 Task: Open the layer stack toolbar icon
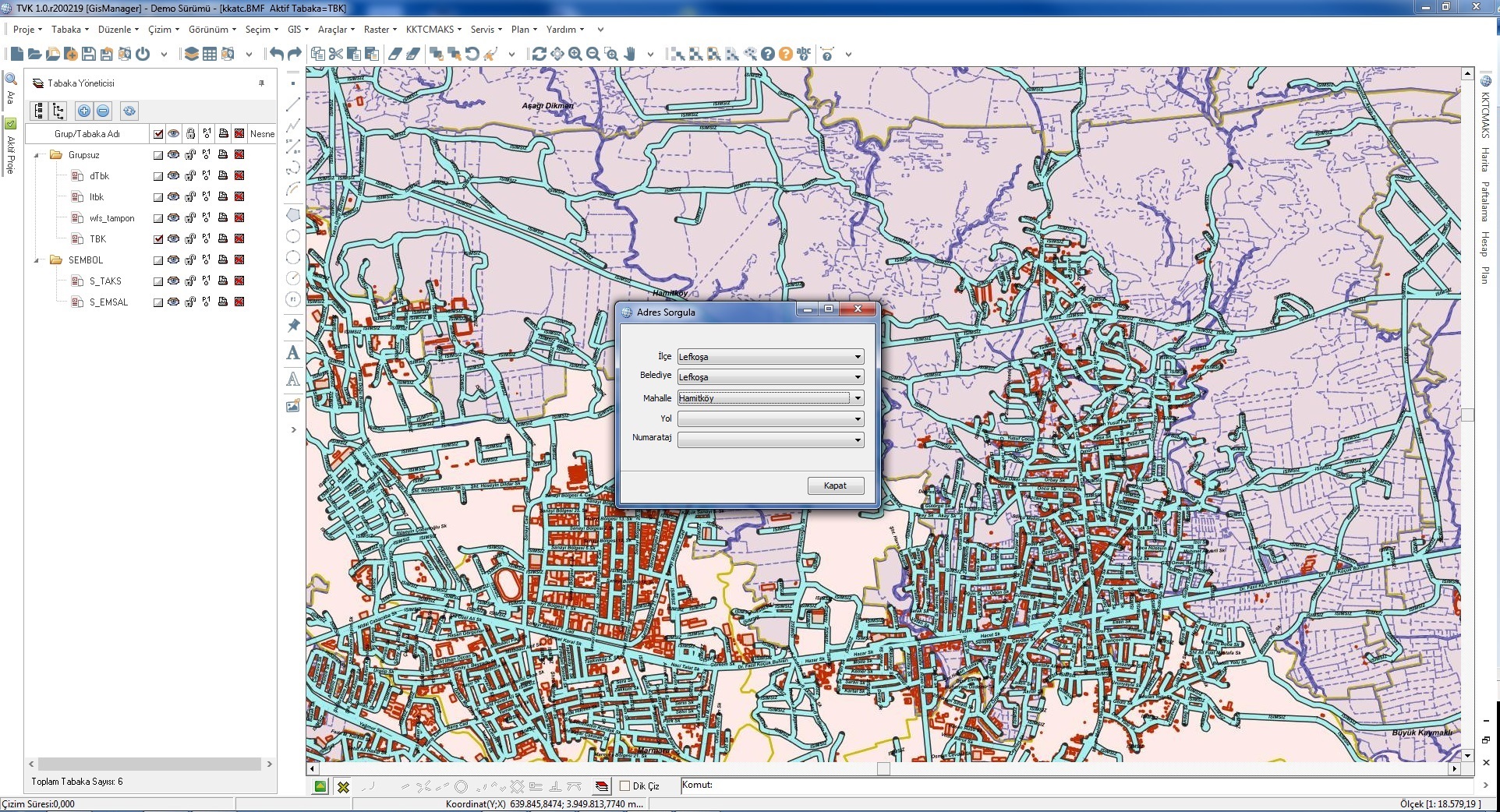click(x=191, y=54)
